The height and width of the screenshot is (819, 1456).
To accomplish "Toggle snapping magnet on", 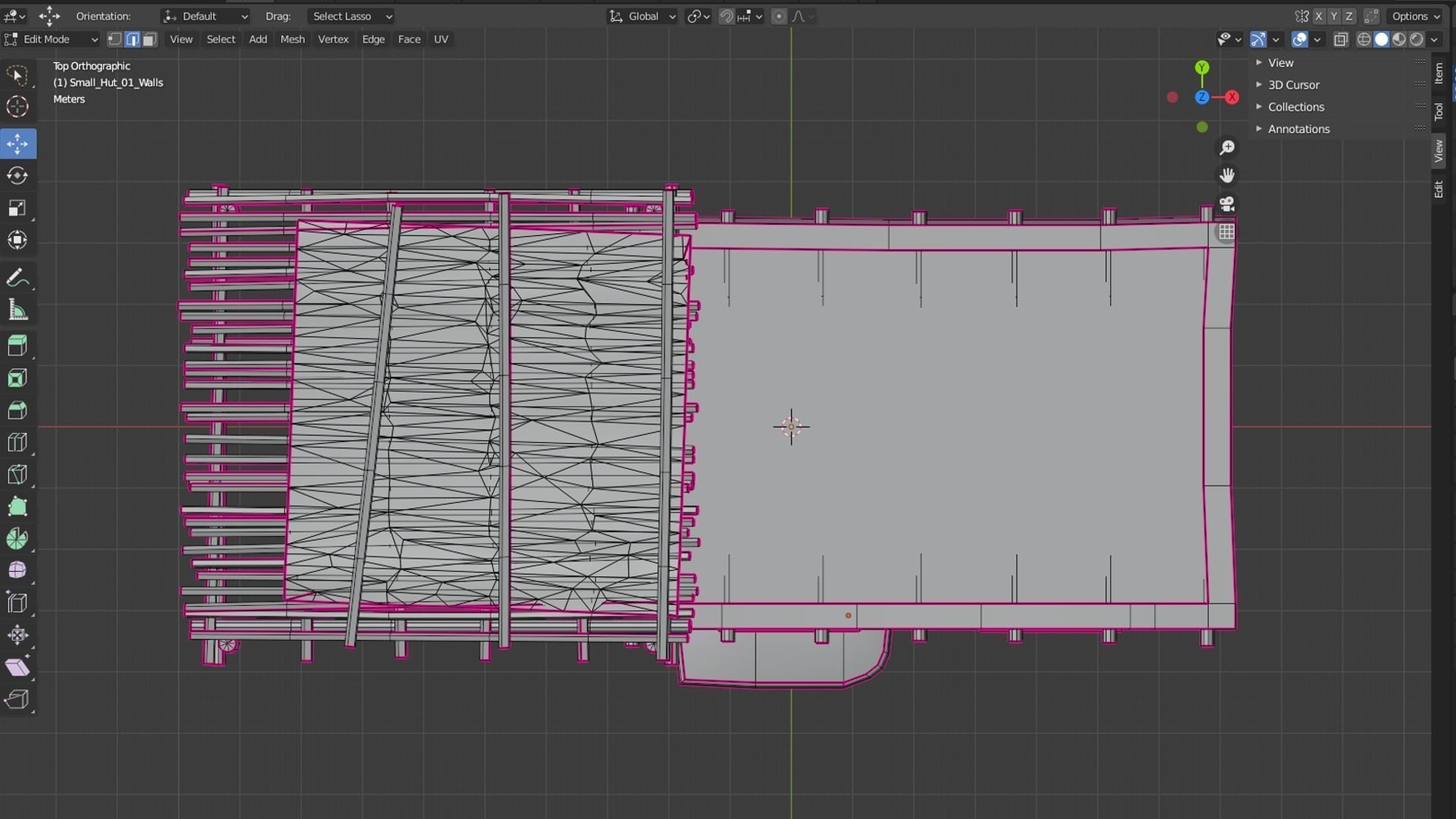I will (726, 16).
